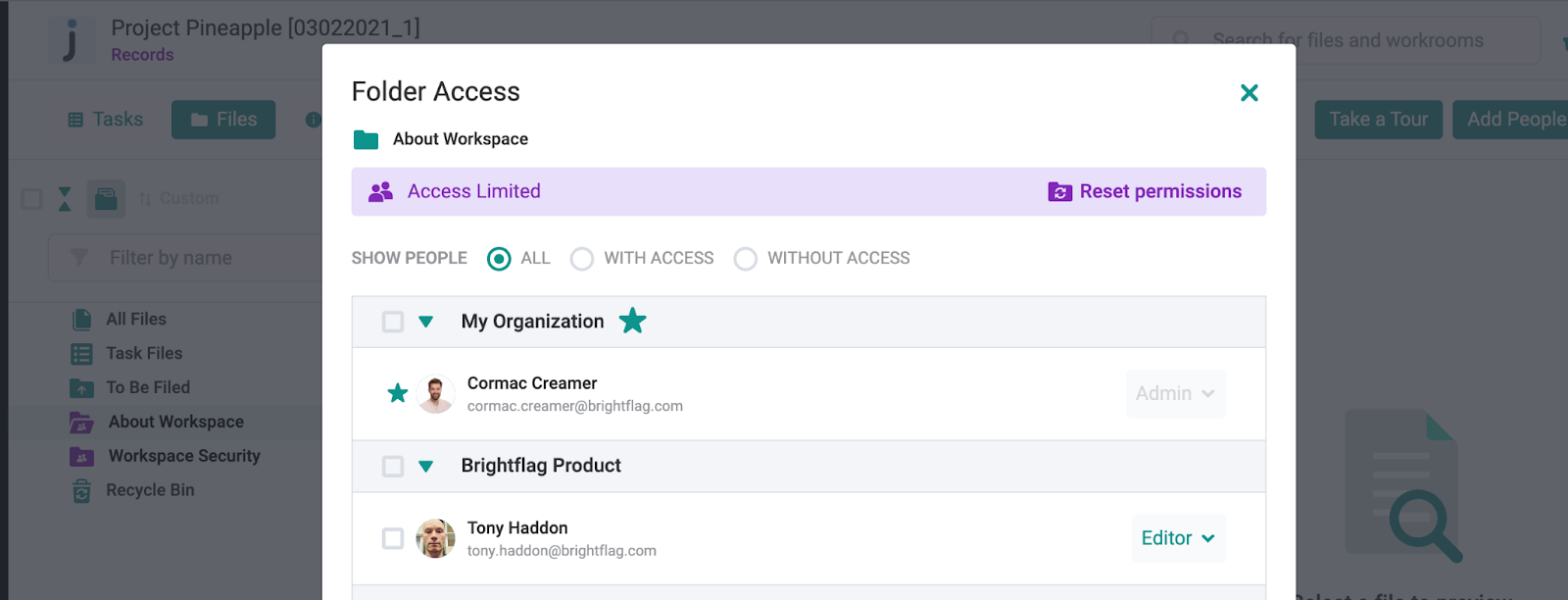The width and height of the screenshot is (1568, 600).
Task: Click the About Workspace teal folder icon
Action: pyautogui.click(x=366, y=139)
